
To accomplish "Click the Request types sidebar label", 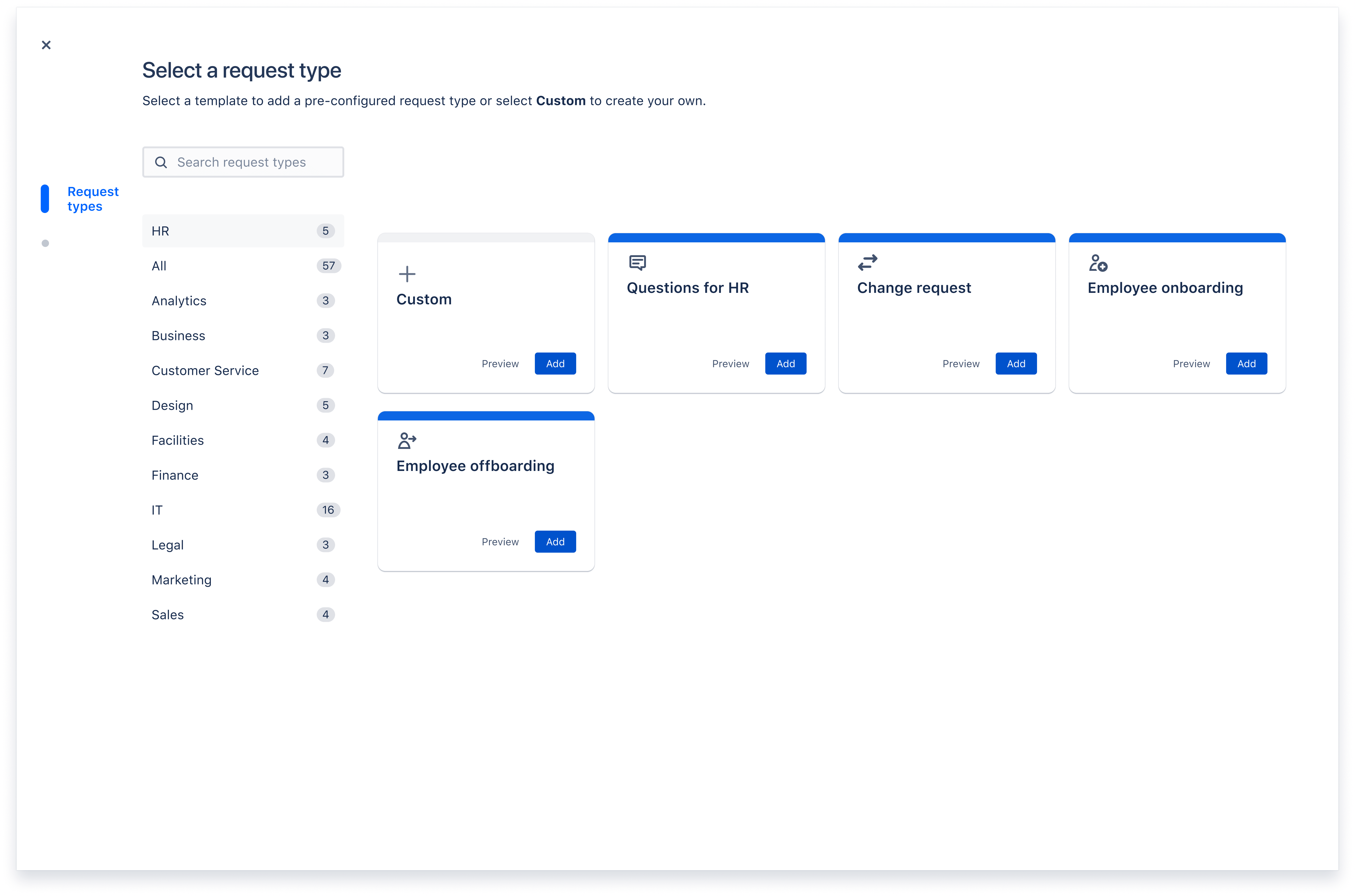I will tap(93, 198).
